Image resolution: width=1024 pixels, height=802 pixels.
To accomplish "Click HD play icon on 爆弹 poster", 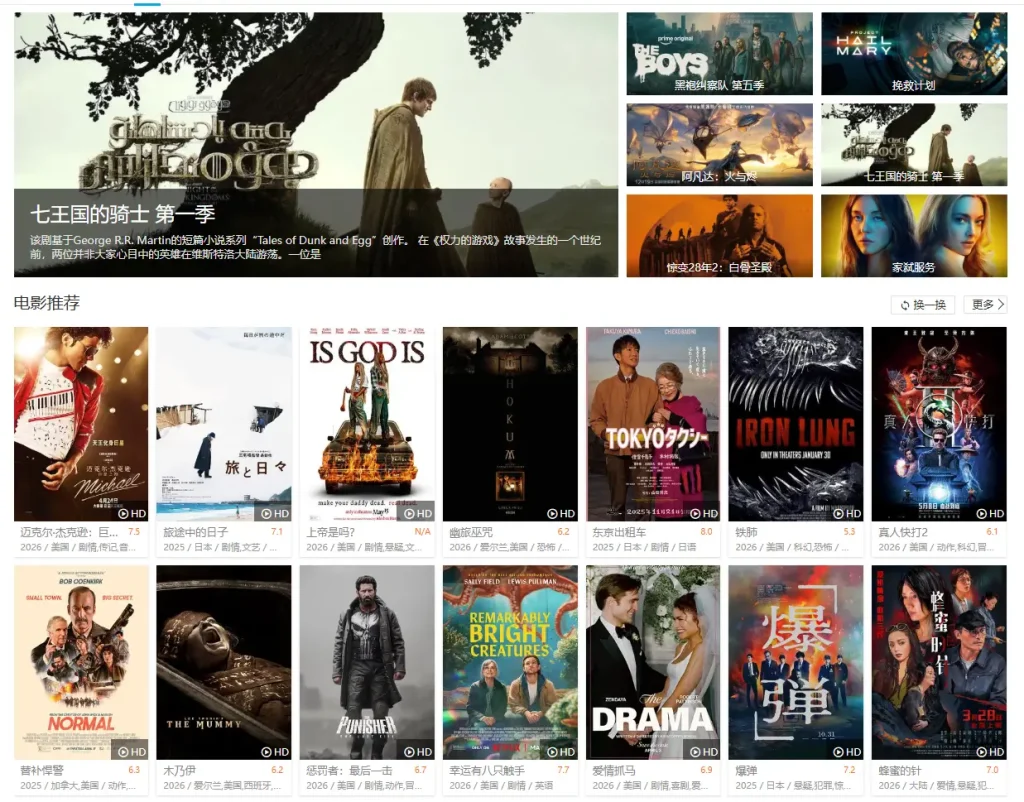I will click(846, 752).
